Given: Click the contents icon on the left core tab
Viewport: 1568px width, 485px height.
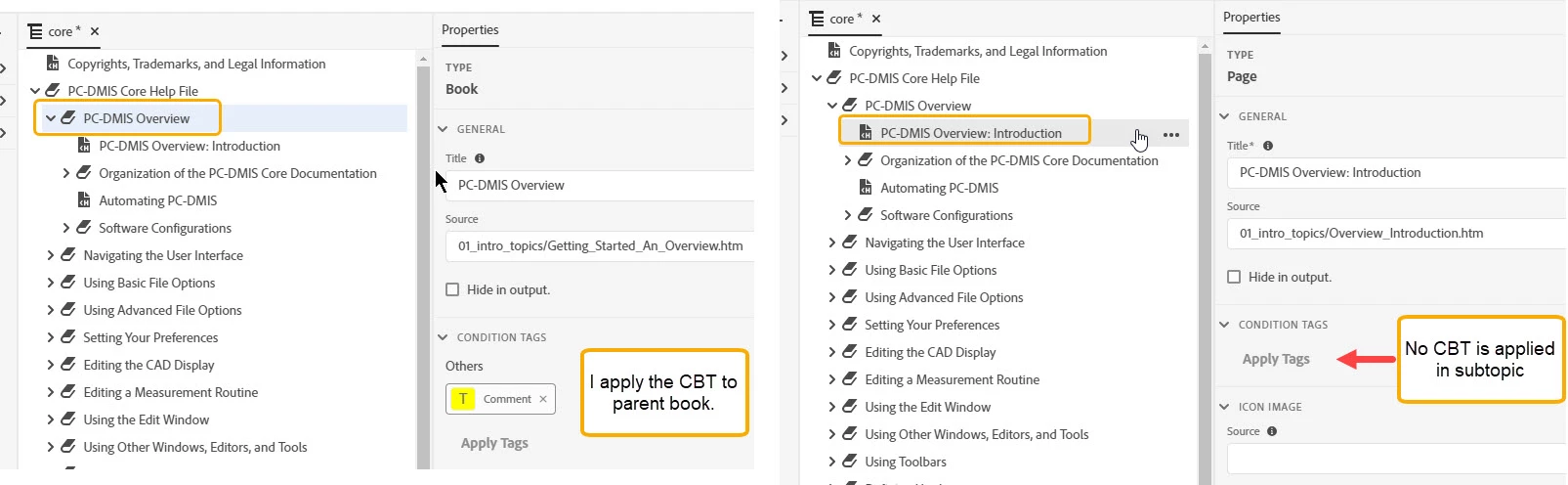Looking at the screenshot, I should 36,31.
